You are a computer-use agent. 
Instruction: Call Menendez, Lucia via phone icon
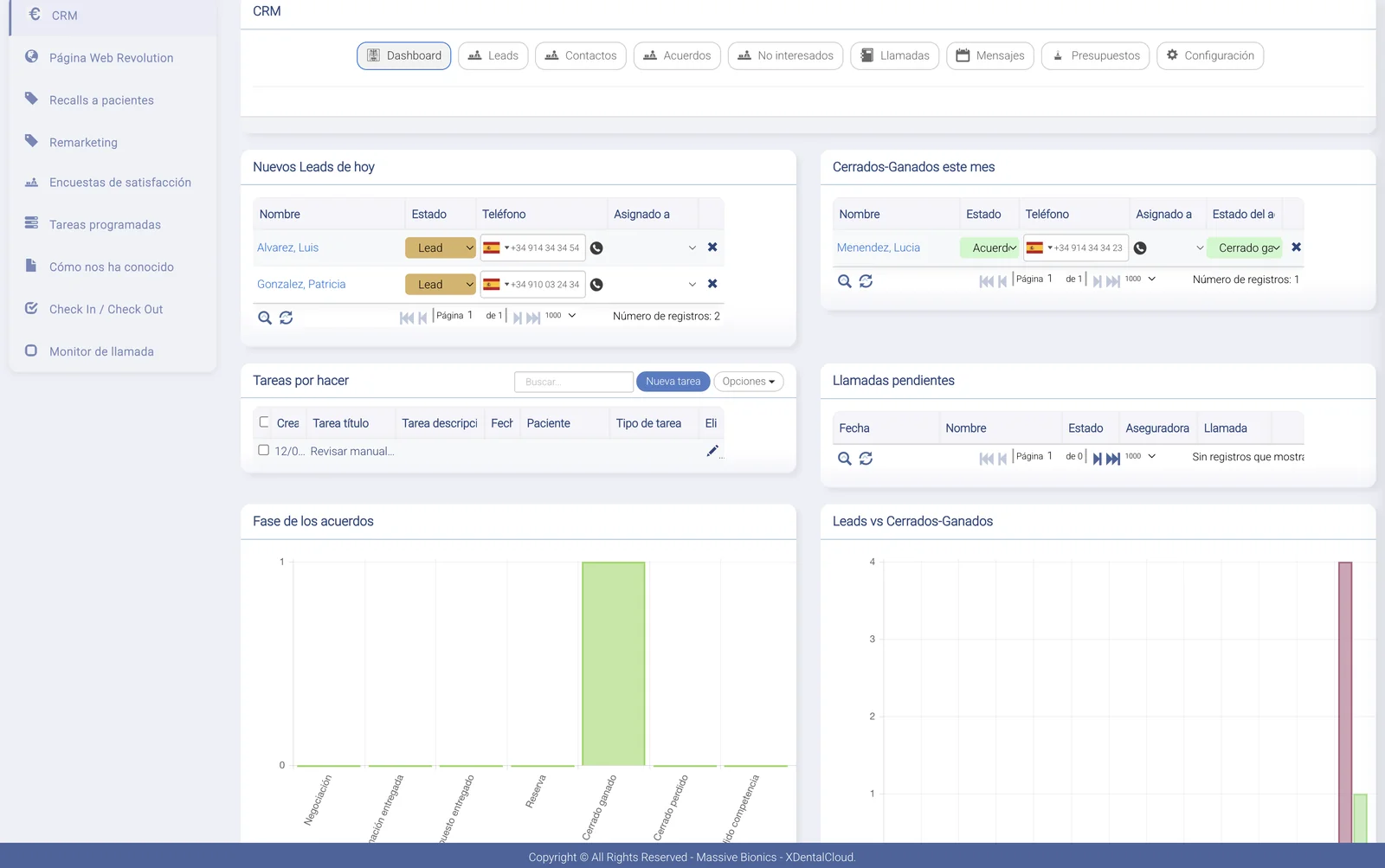coord(1140,248)
